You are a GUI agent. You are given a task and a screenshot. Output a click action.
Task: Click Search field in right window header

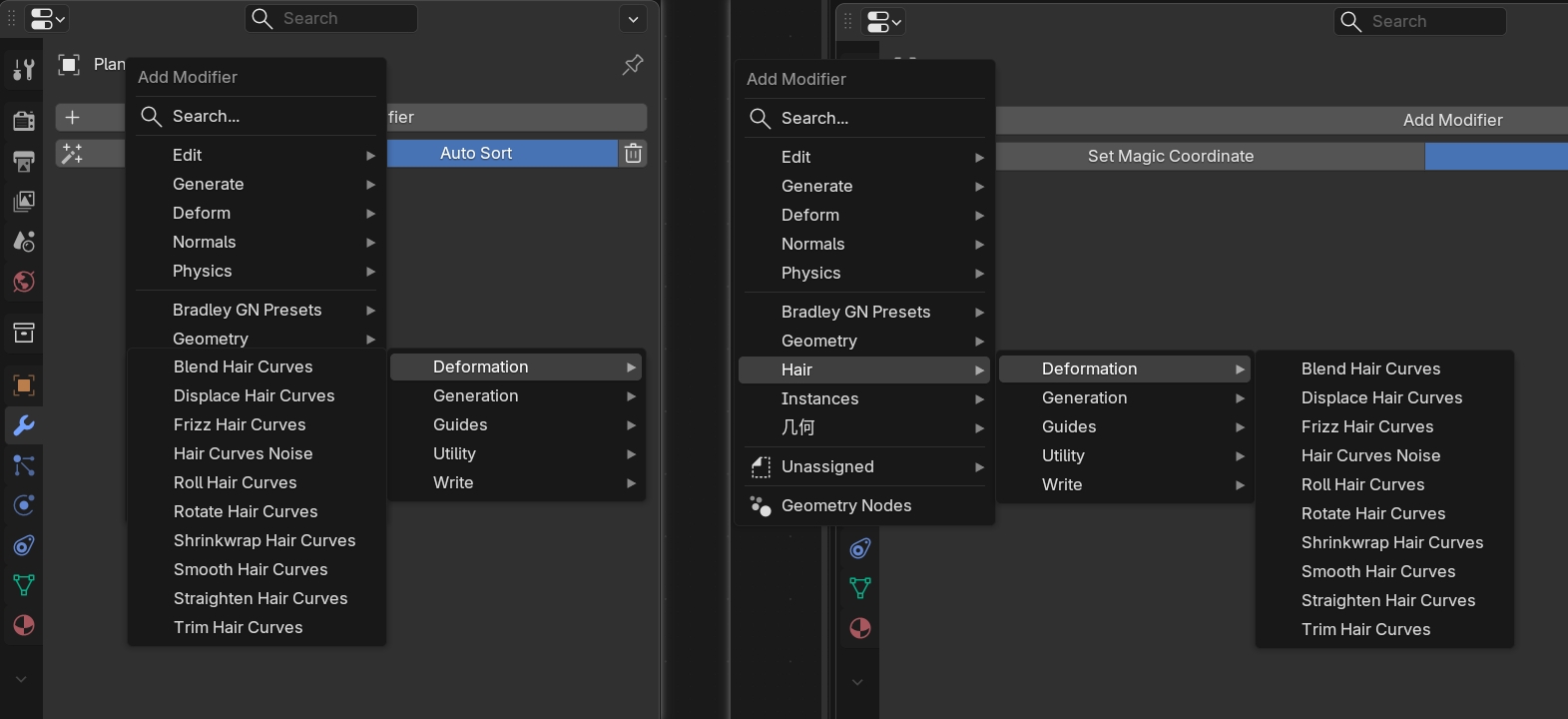click(x=1419, y=21)
